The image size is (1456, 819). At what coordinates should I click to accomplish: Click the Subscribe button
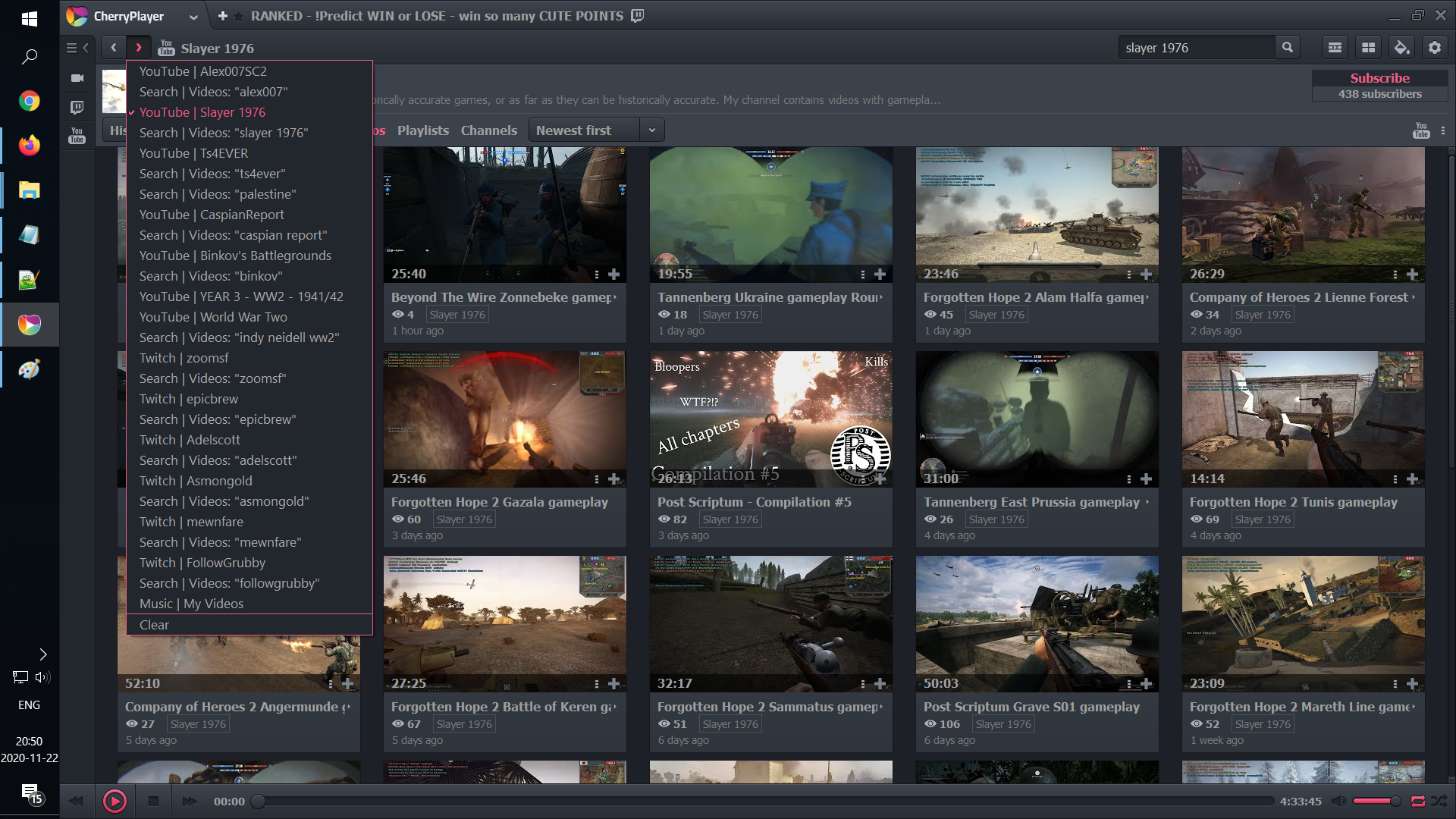click(x=1379, y=78)
